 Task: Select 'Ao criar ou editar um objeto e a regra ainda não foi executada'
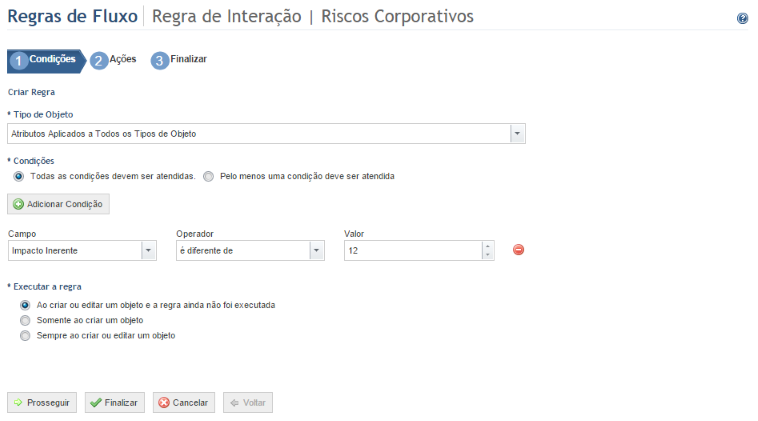25,305
